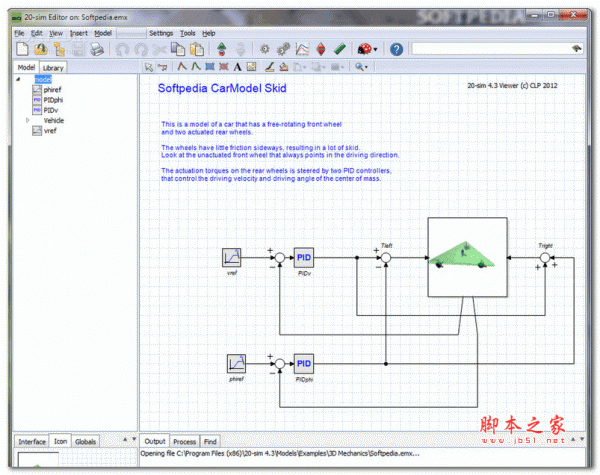This screenshot has width=600, height=475.
Task: Expand the Vehicle tree node
Action: pyautogui.click(x=28, y=120)
